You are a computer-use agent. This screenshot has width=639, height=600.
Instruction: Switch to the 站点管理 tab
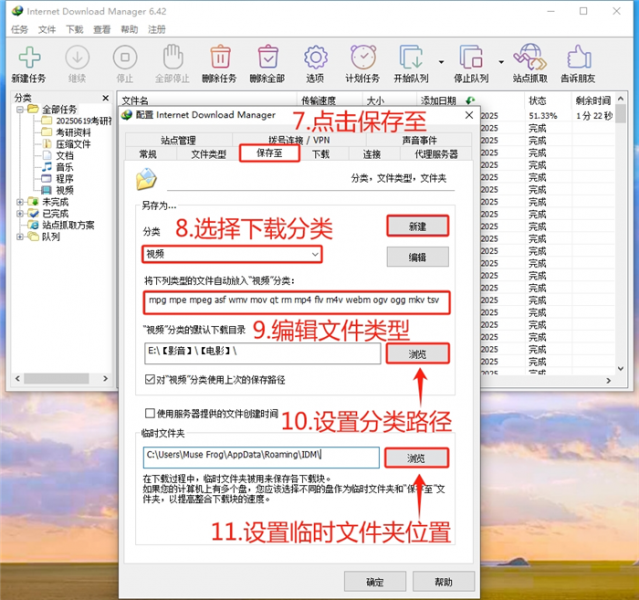(x=178, y=140)
